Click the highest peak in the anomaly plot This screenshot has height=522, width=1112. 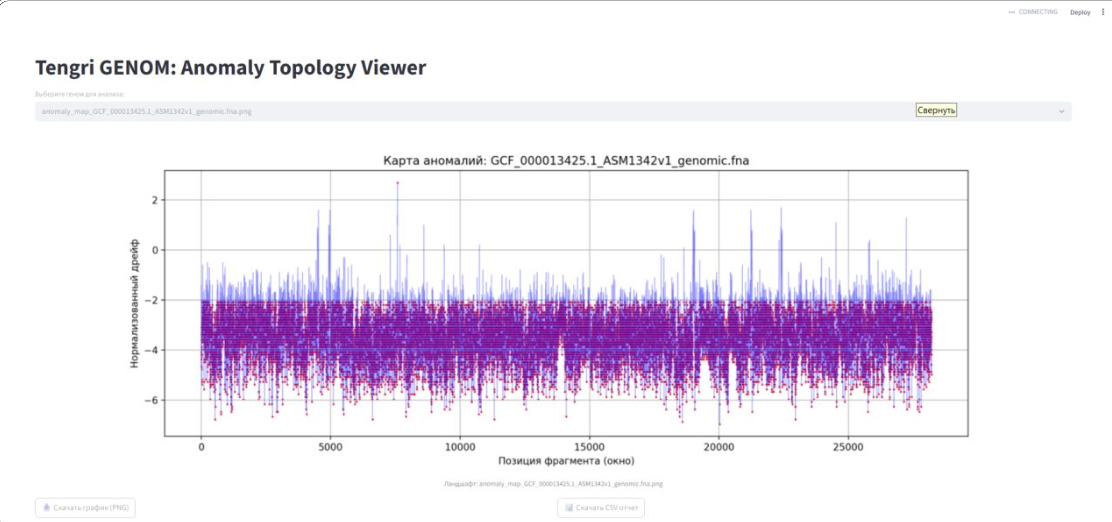point(397,183)
